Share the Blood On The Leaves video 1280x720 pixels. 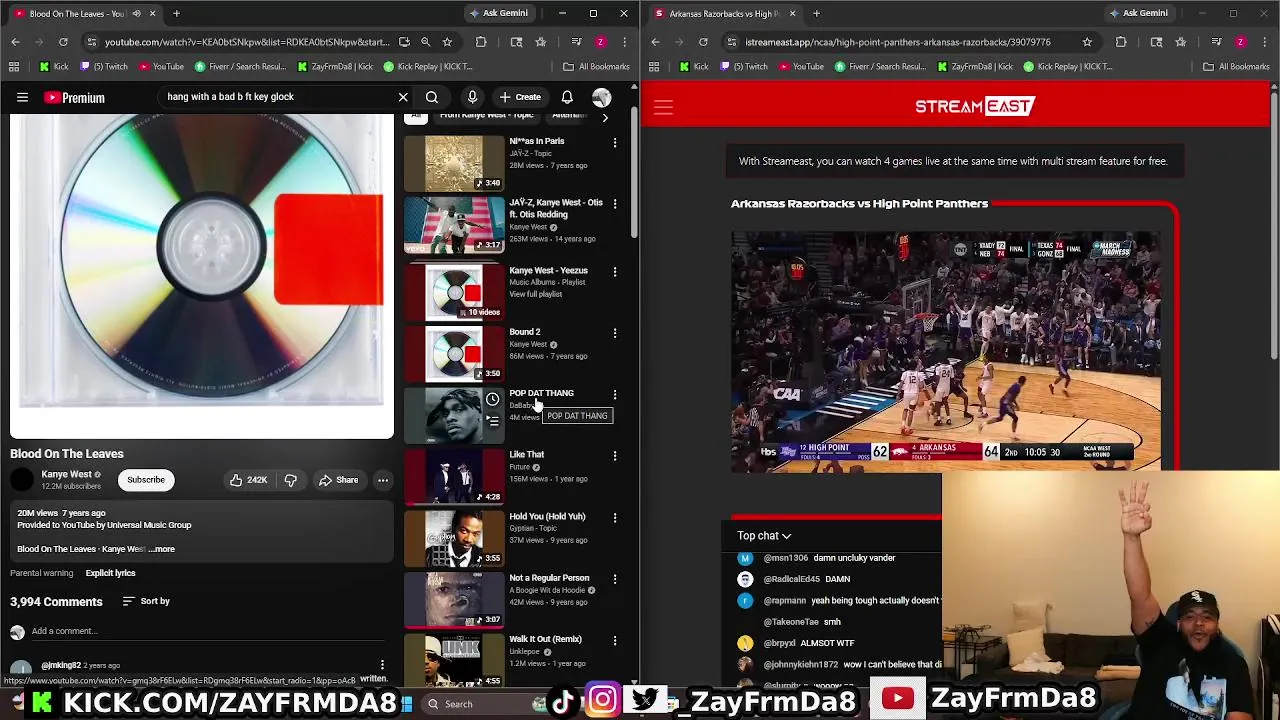(x=338, y=480)
